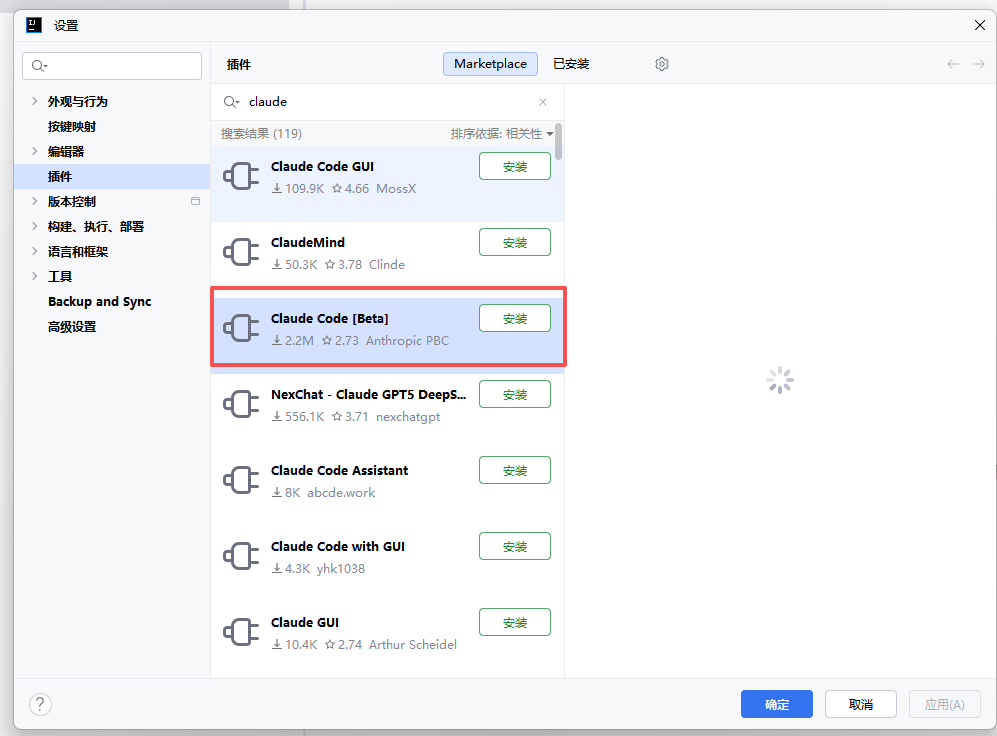Viewport: 997px width, 736px height.
Task: Click the Claude Code GUI plugin icon
Action: 241,177
